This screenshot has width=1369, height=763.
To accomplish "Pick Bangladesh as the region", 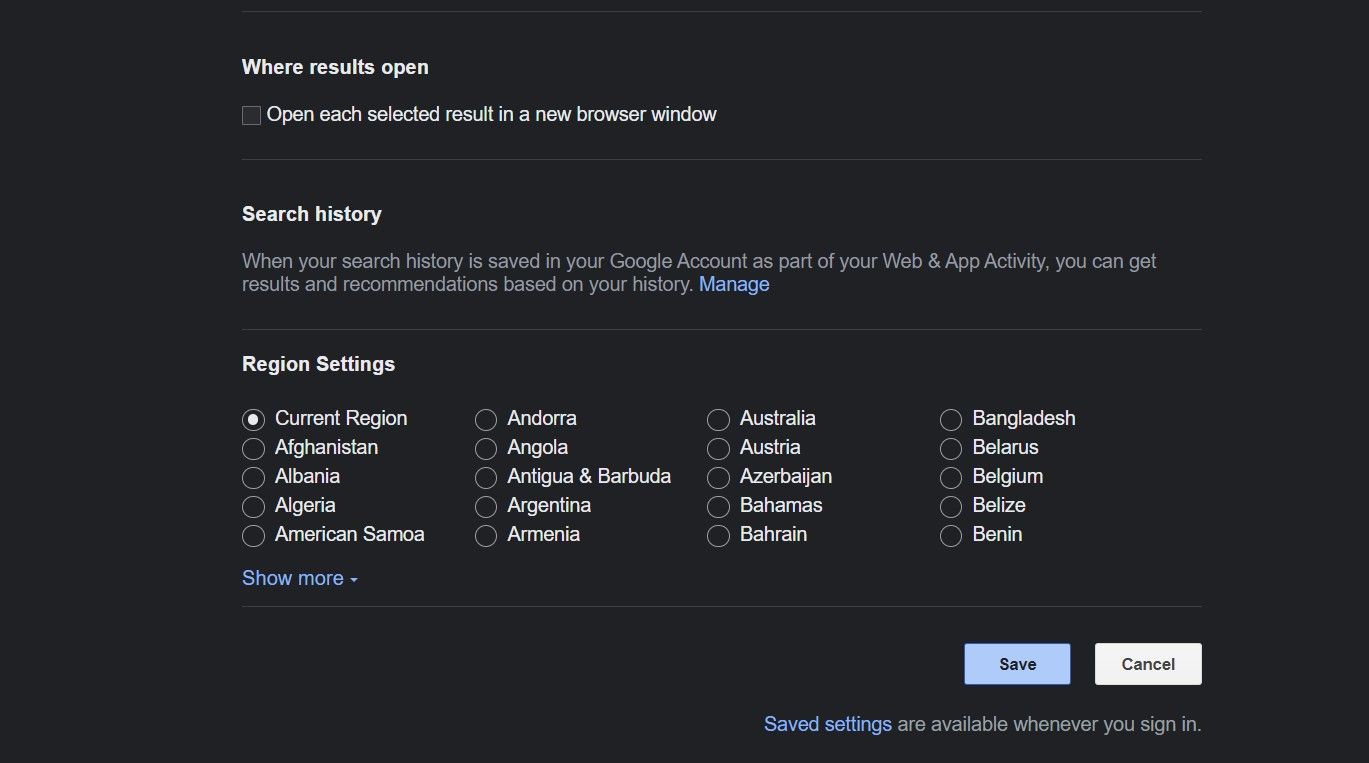I will [951, 419].
